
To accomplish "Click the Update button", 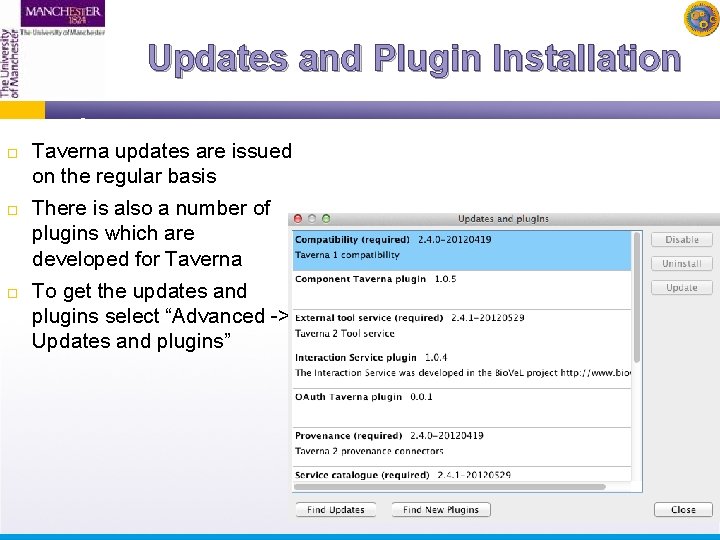I will pyautogui.click(x=682, y=287).
